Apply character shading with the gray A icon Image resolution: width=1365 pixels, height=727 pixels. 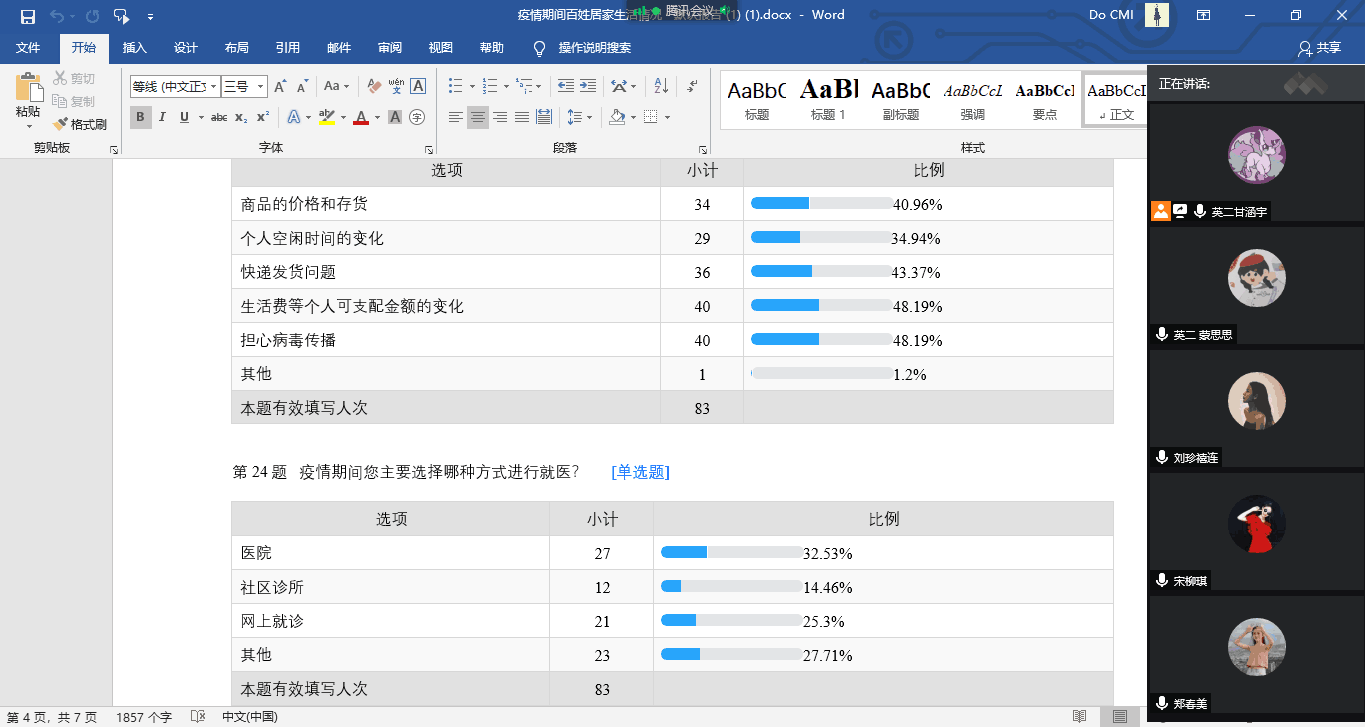point(395,117)
